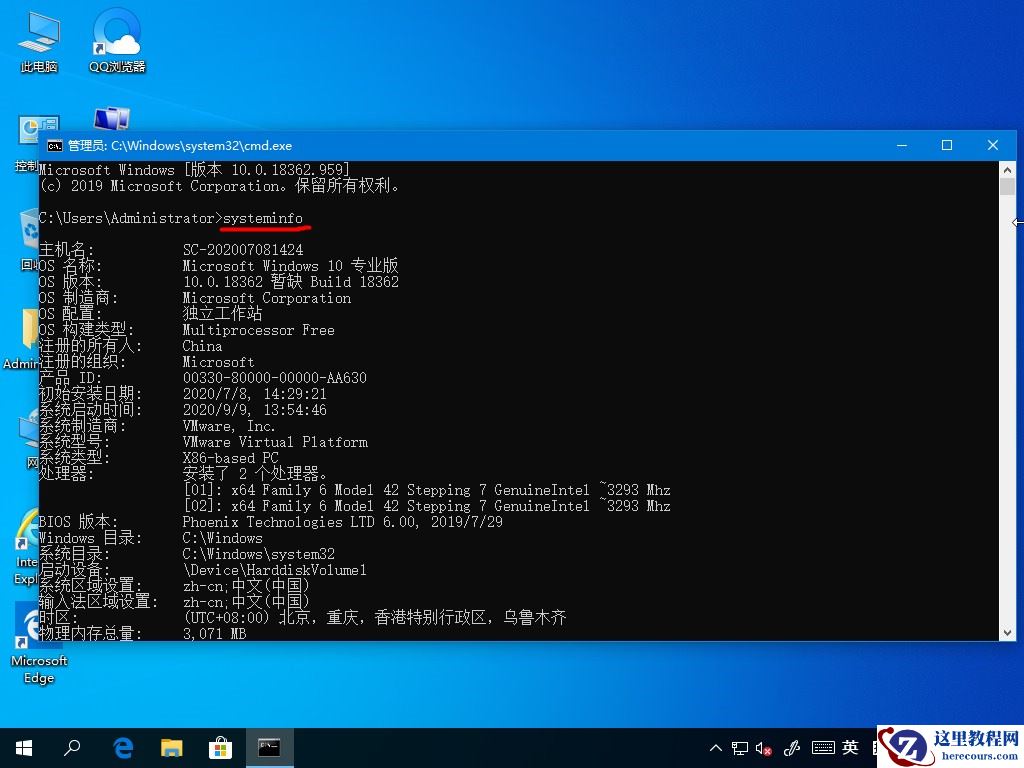The width and height of the screenshot is (1024, 768).
Task: Select the cmd.exe window in the taskbar
Action: pos(268,747)
